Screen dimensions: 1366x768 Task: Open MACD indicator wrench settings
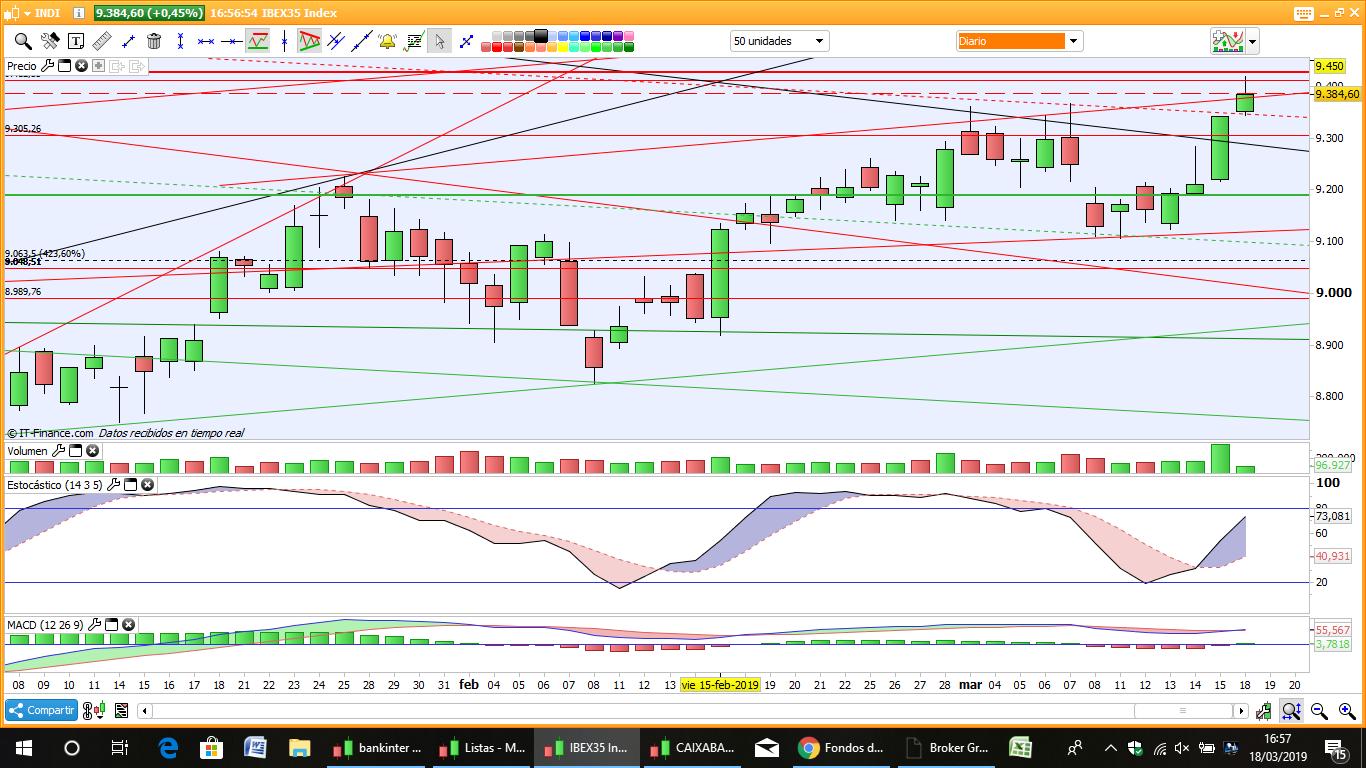tap(95, 625)
